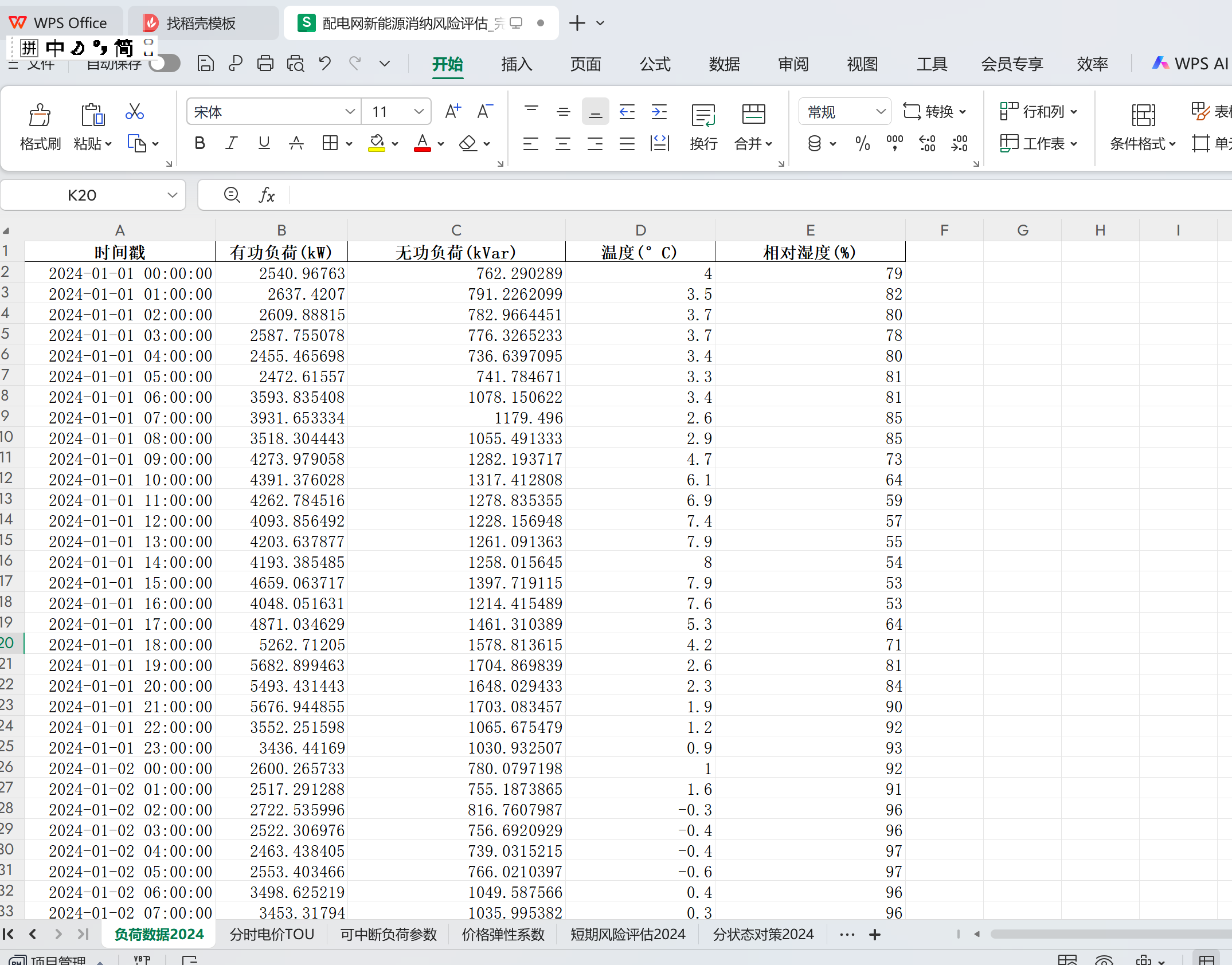
Task: Click the percent style icon
Action: (x=862, y=143)
